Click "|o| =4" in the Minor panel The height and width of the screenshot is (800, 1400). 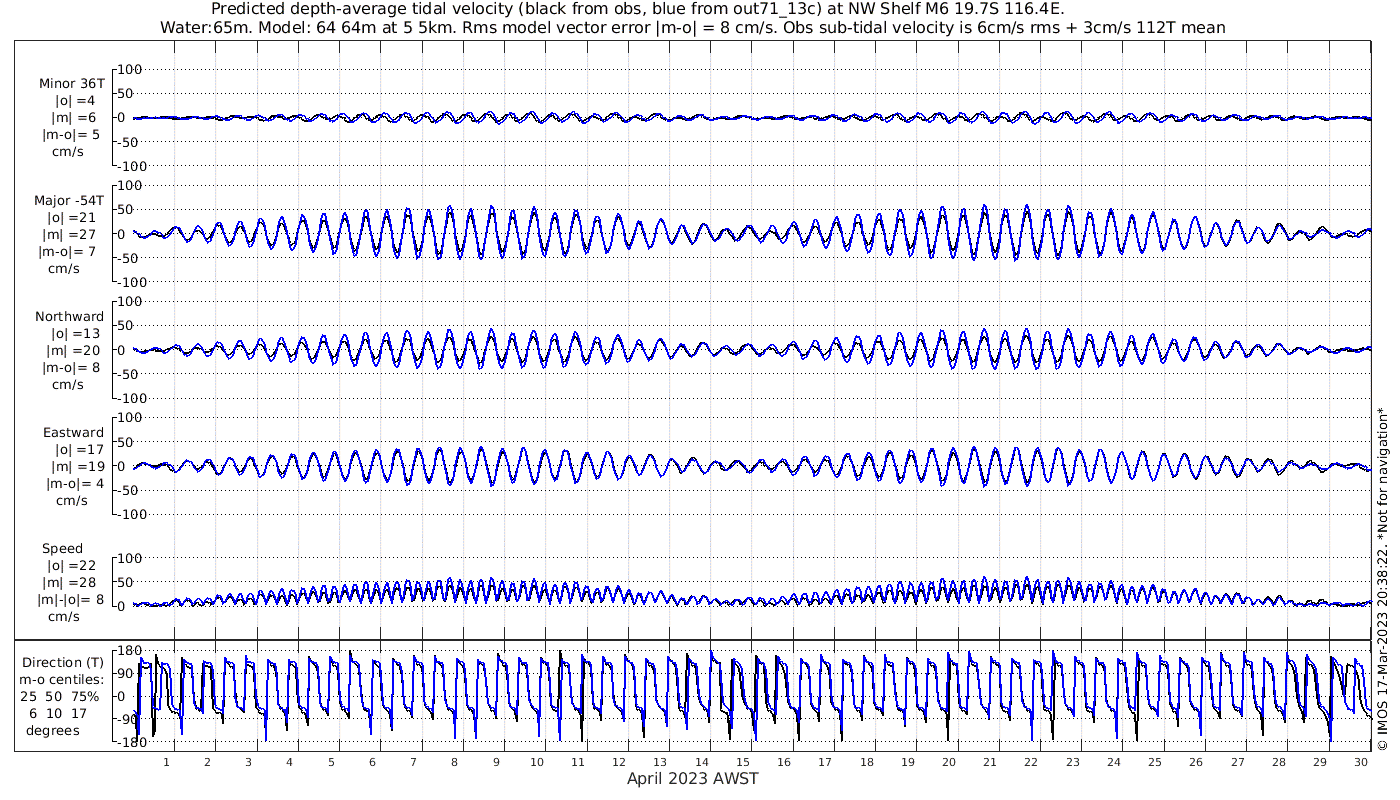[x=75, y=101]
